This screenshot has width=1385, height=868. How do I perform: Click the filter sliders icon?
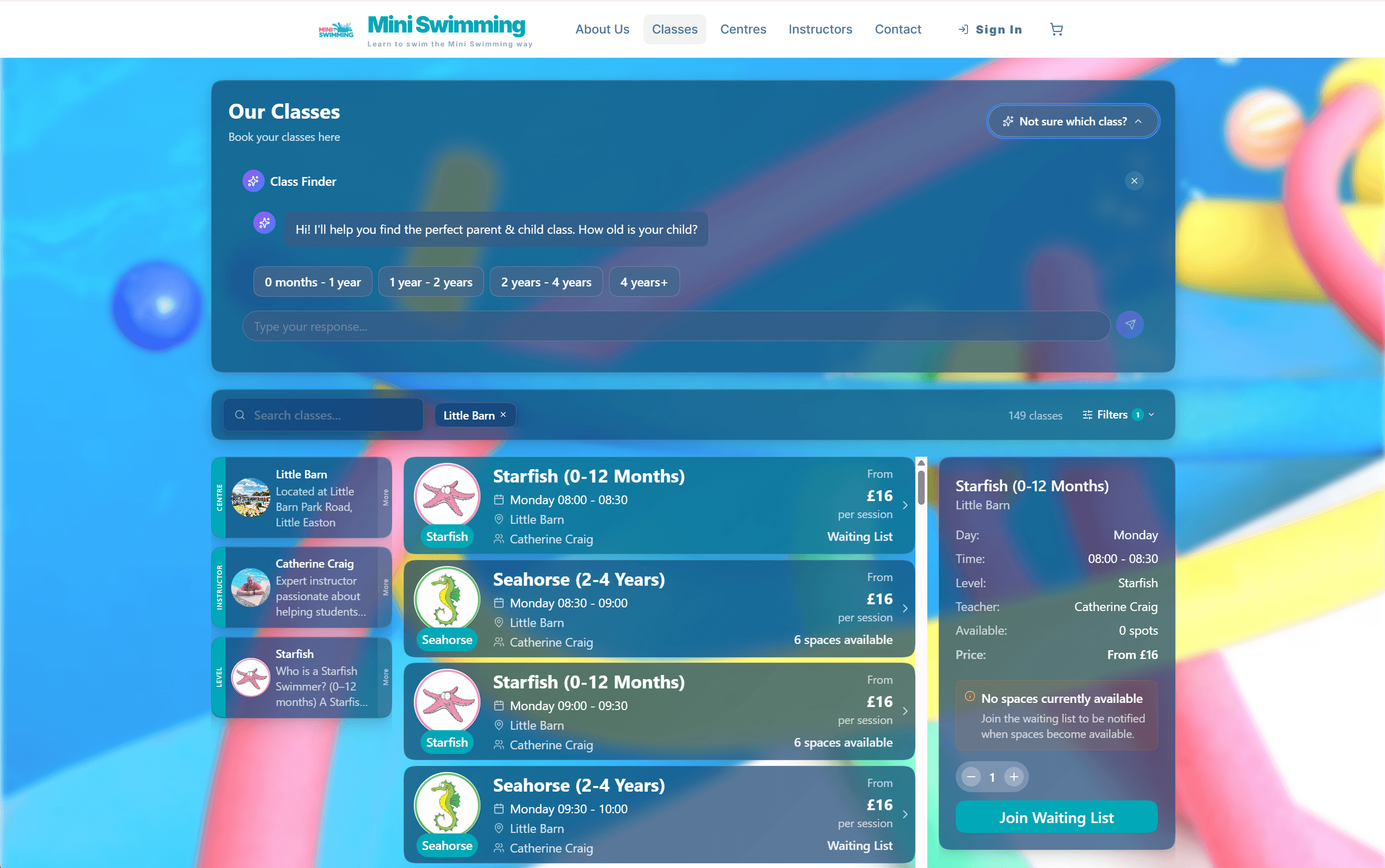point(1087,414)
